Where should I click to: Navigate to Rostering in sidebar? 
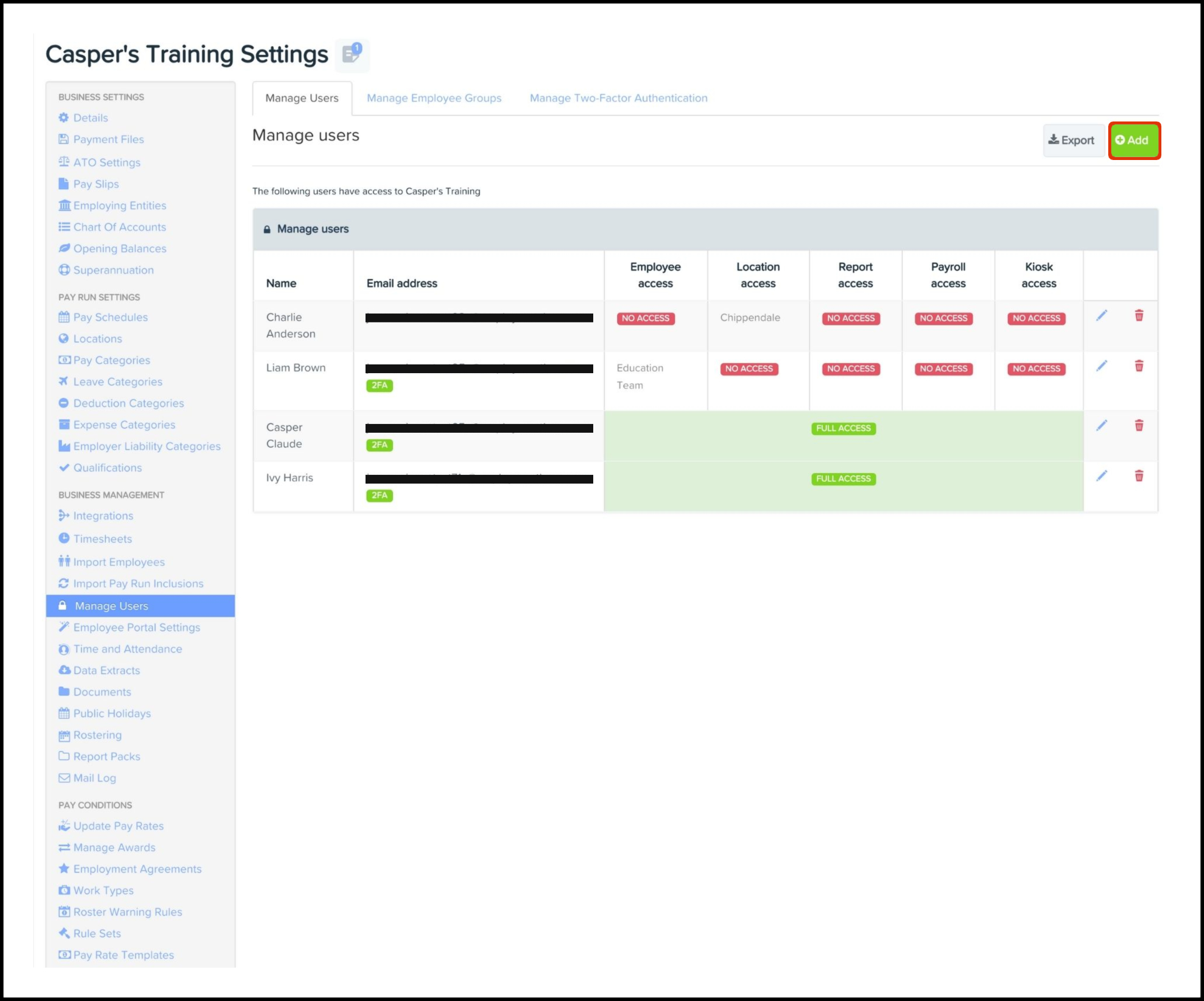point(98,735)
